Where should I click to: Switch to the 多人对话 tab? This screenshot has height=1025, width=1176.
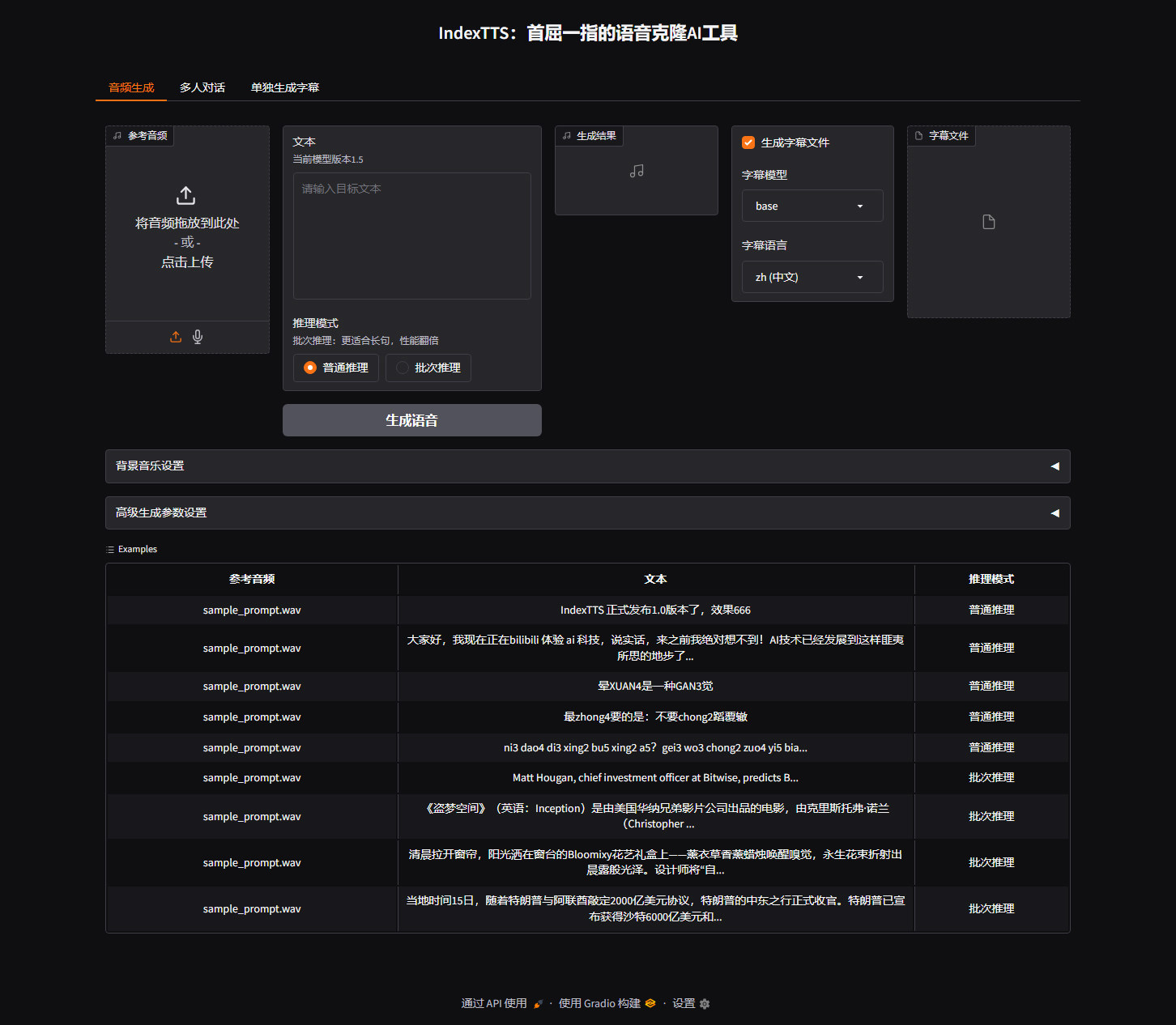click(x=202, y=87)
